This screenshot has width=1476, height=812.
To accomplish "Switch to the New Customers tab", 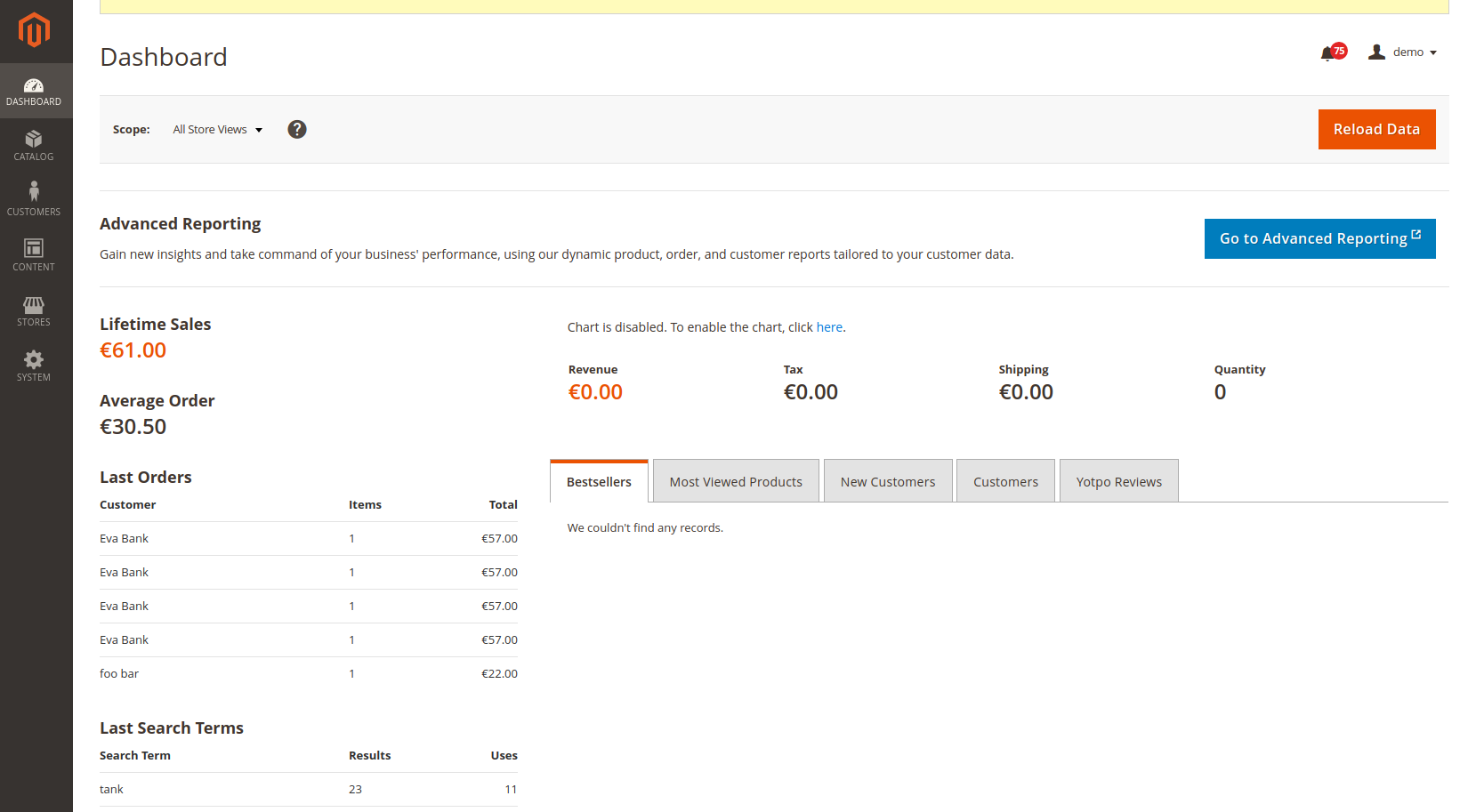I will click(887, 482).
